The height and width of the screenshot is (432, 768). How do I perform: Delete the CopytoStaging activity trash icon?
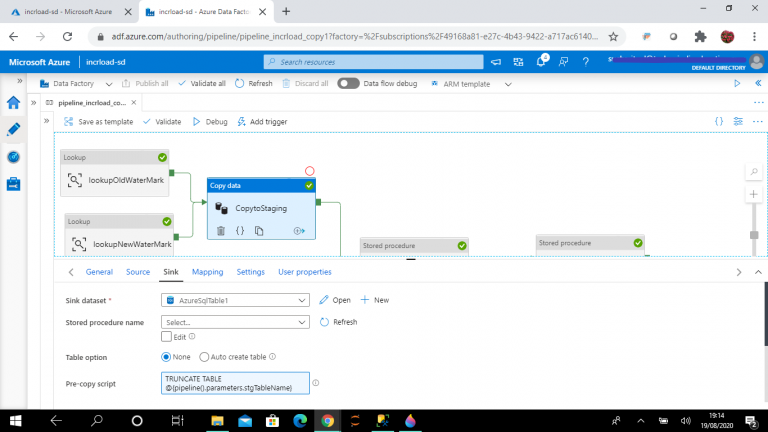click(x=221, y=231)
